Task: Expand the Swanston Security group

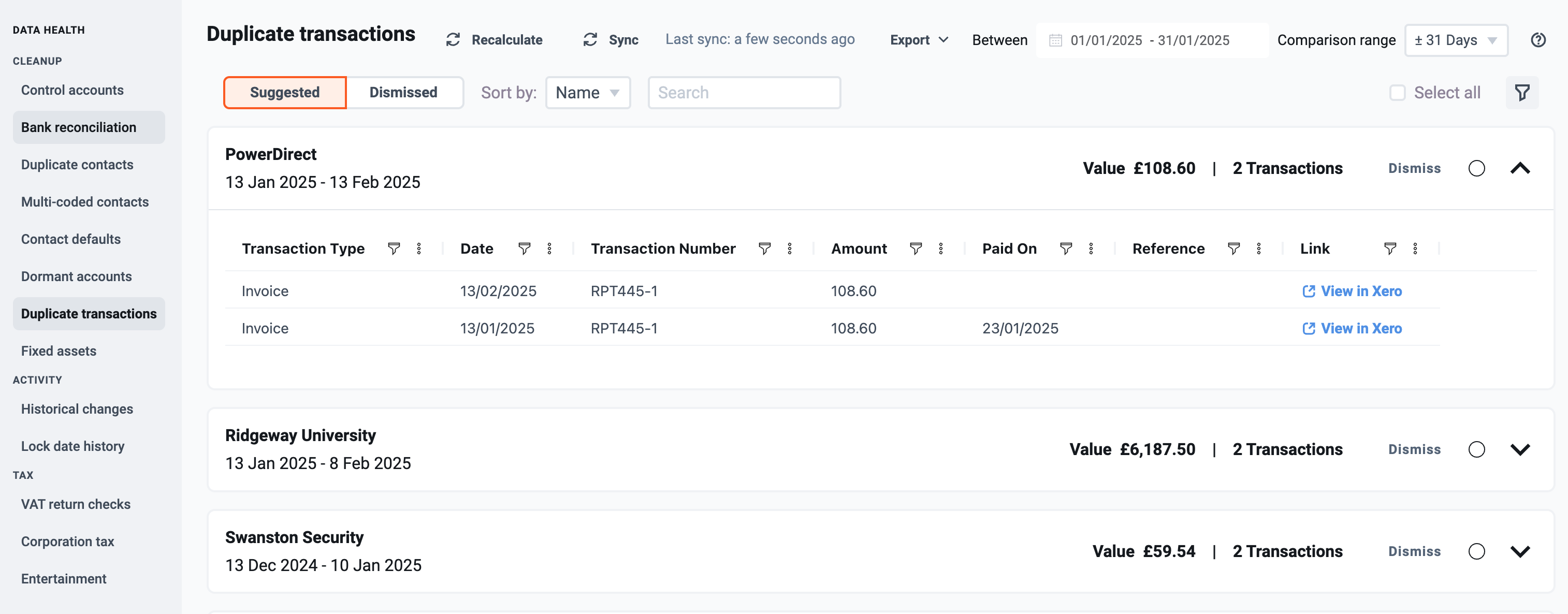Action: [x=1520, y=551]
